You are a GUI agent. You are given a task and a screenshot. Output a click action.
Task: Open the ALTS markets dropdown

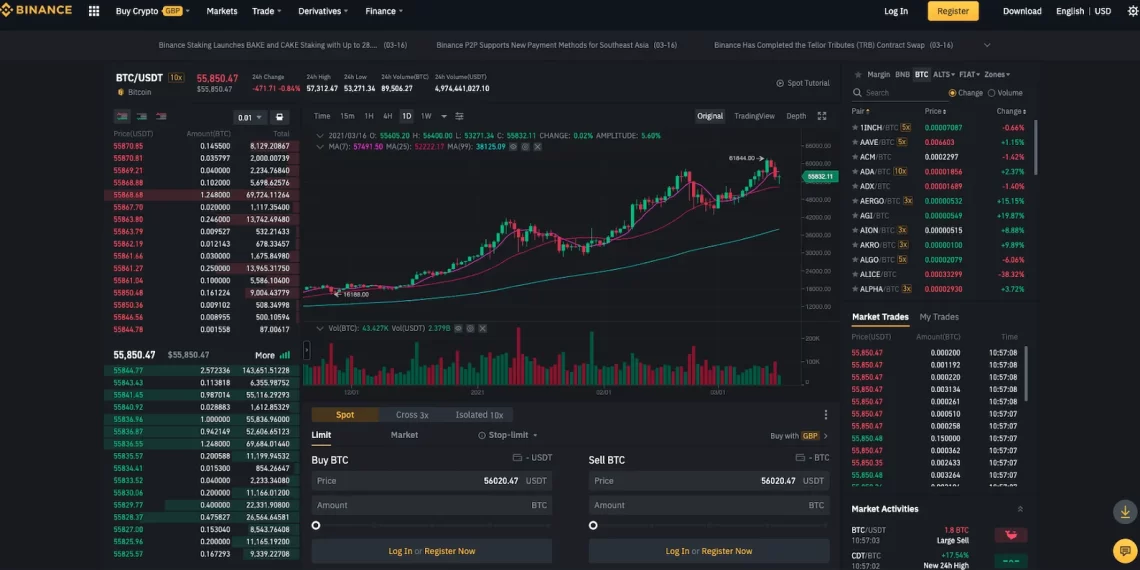943,74
